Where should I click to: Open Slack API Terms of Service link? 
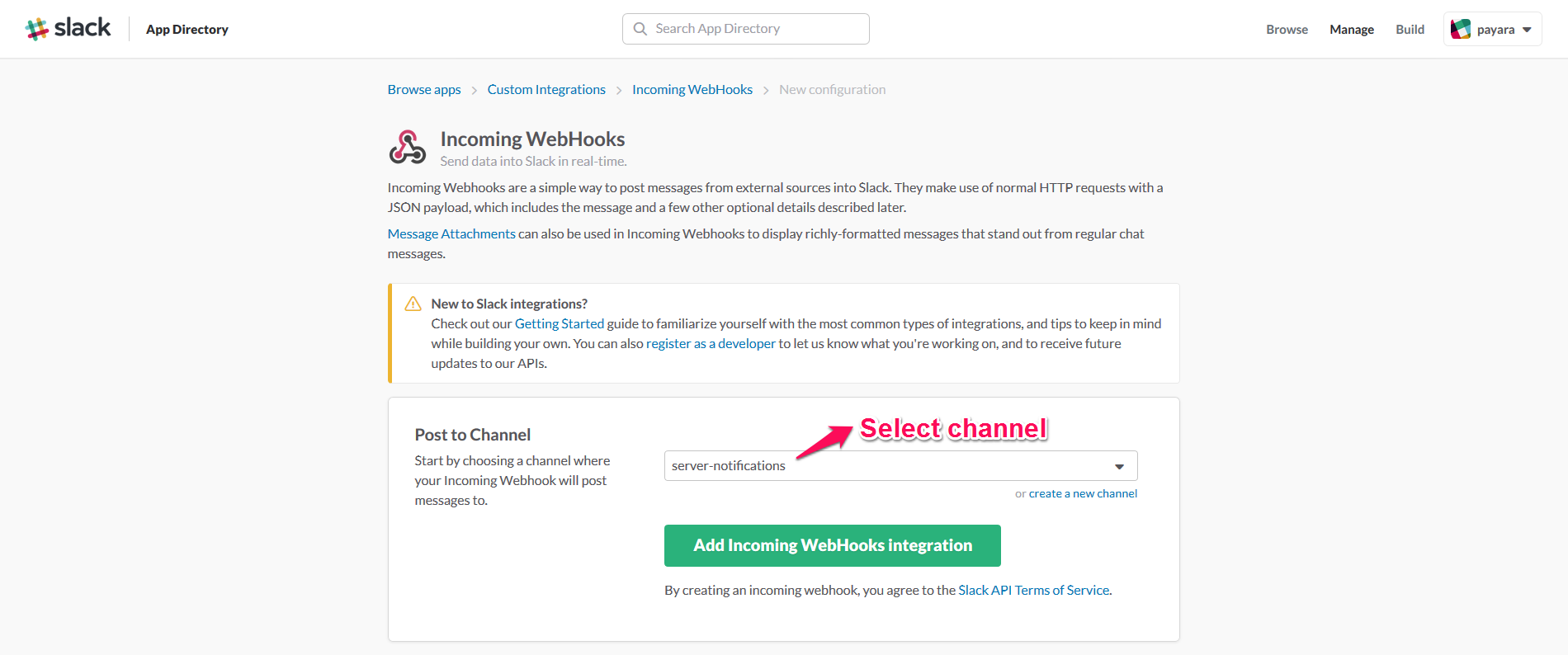point(1033,590)
